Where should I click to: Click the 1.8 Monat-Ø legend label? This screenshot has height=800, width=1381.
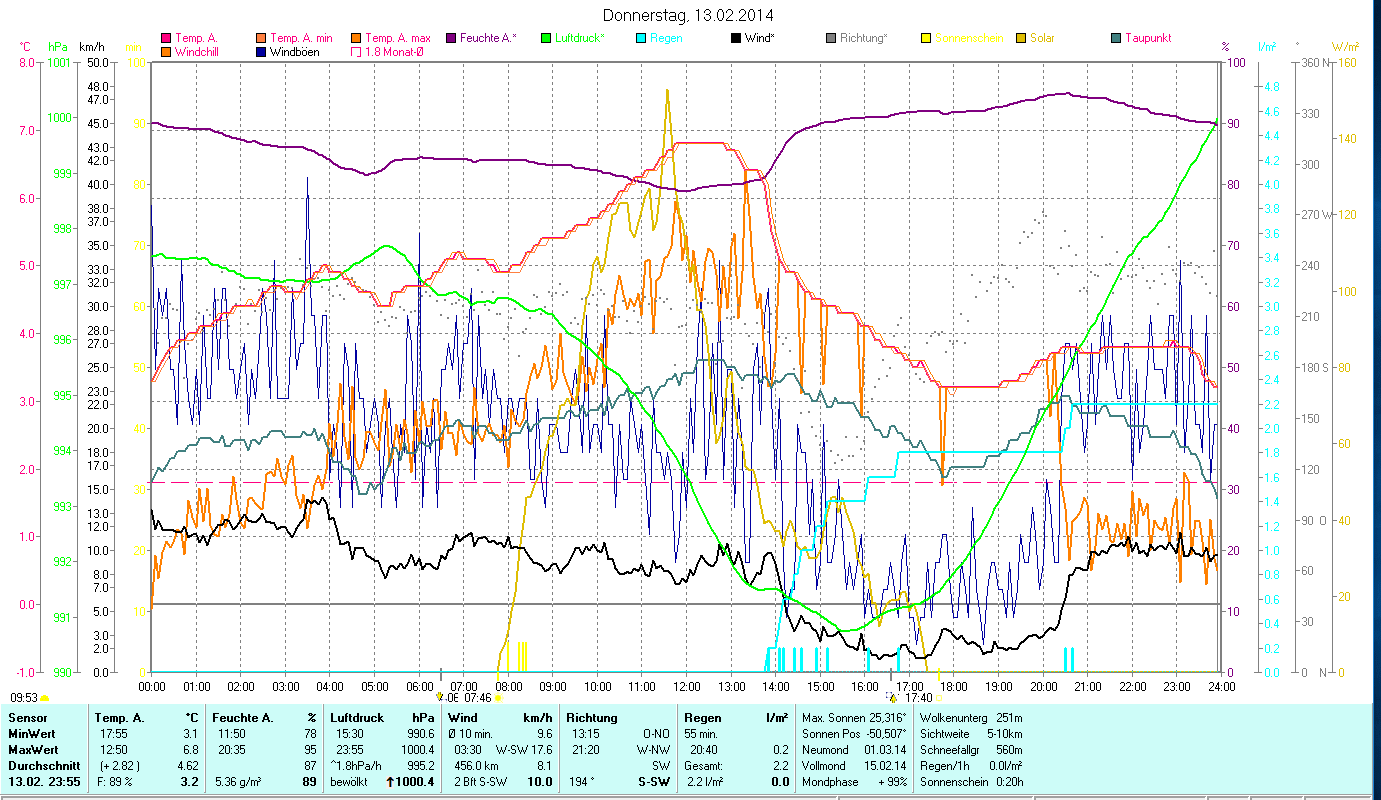pos(395,52)
